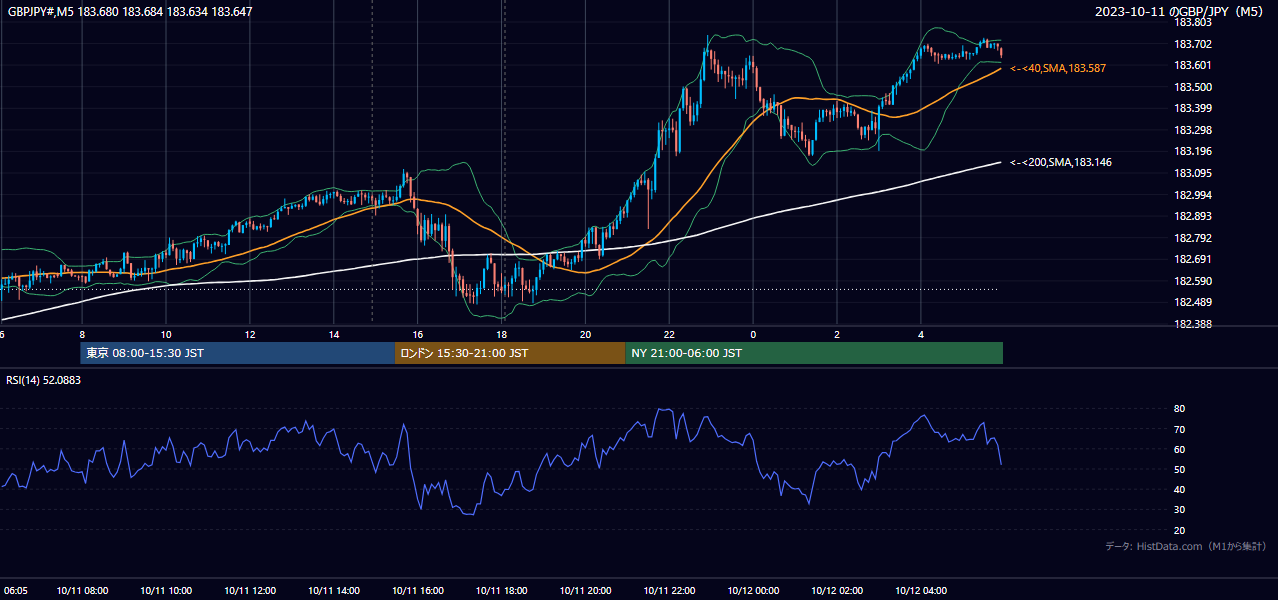This screenshot has height=600, width=1278.
Task: Click price axis label 182.792
Action: [1193, 238]
